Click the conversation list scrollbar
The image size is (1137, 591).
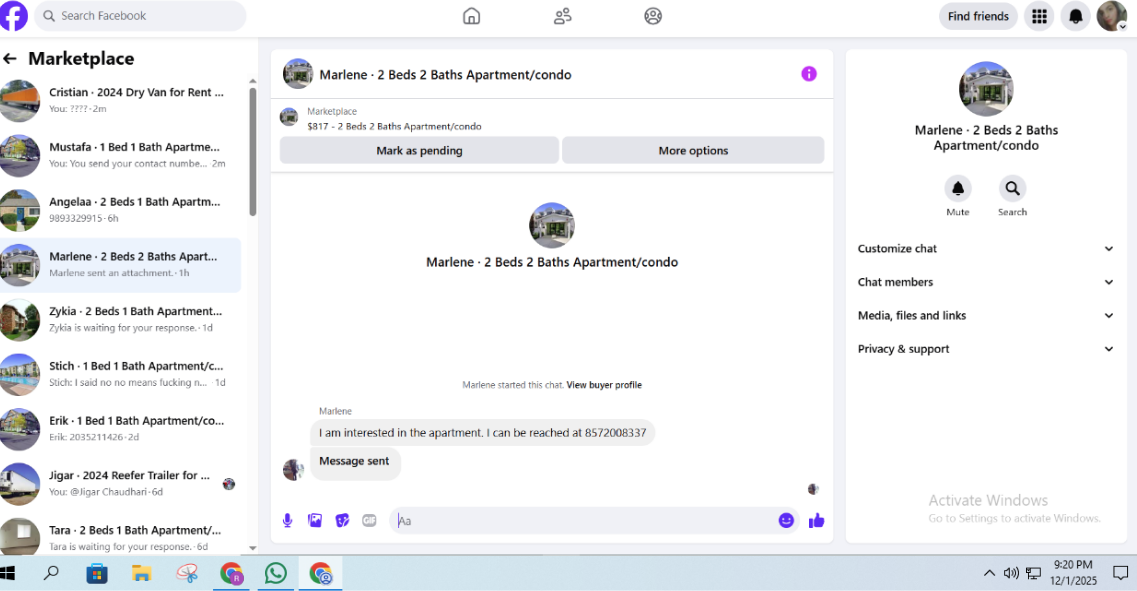click(x=252, y=152)
